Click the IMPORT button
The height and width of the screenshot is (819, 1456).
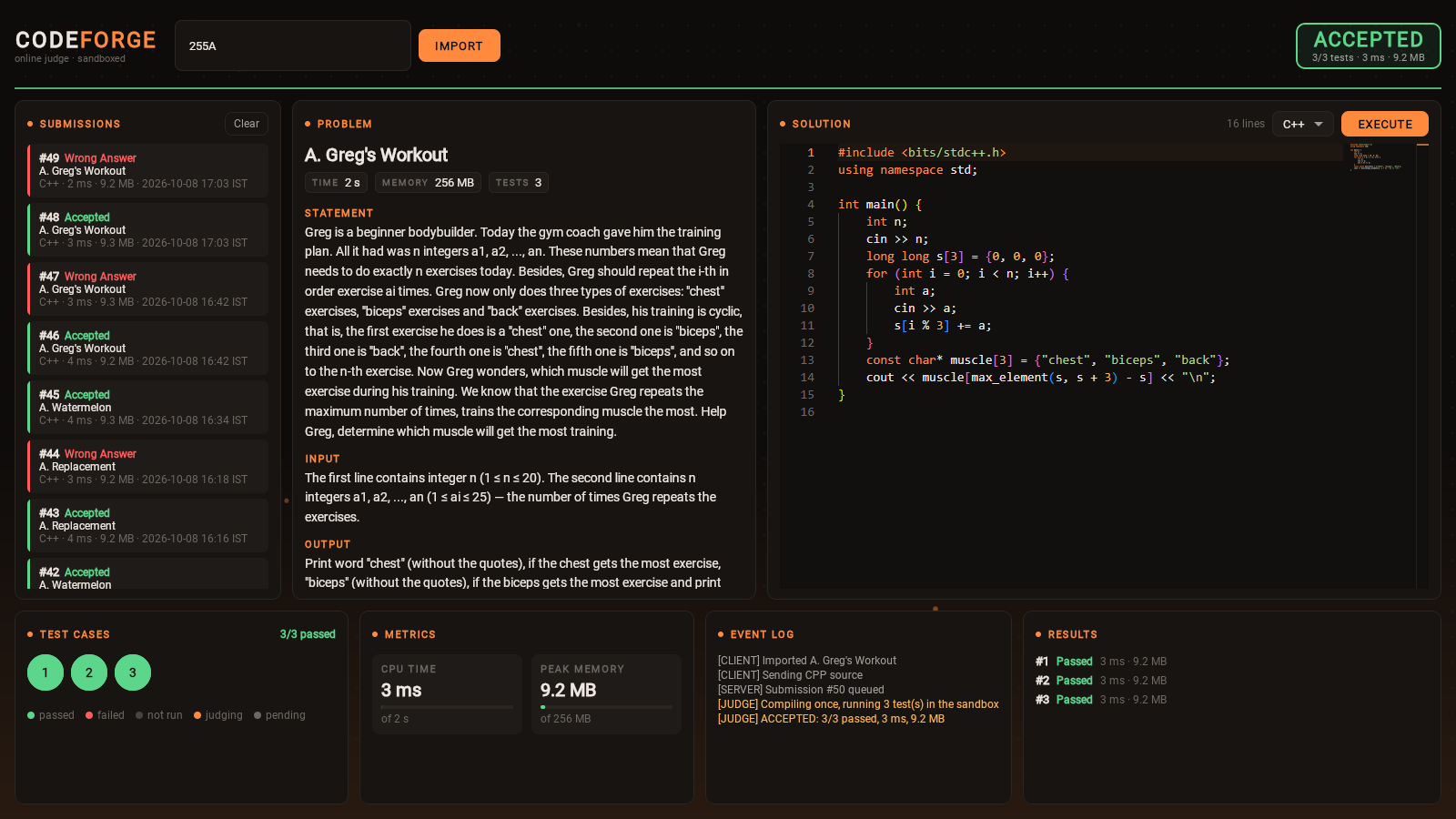(x=459, y=45)
